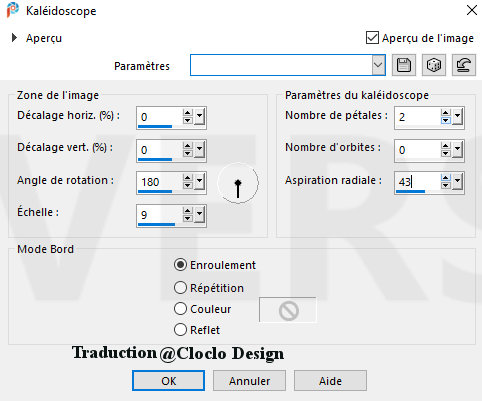Increase Aspiration radiale with up arrow
Viewport: 482px width, 401px height.
446,178
